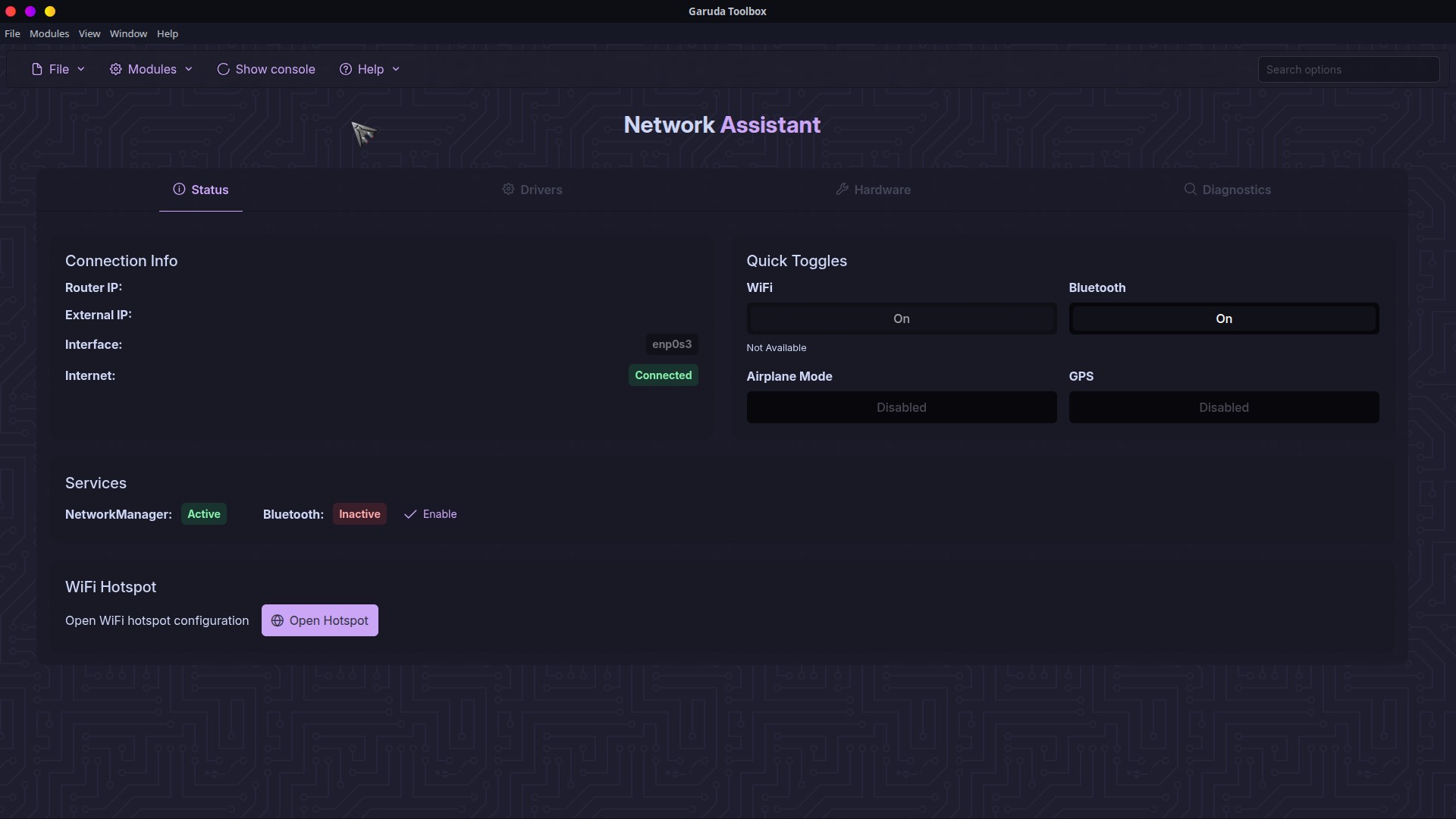Click the Router IP label
The image size is (1456, 819).
coord(93,287)
